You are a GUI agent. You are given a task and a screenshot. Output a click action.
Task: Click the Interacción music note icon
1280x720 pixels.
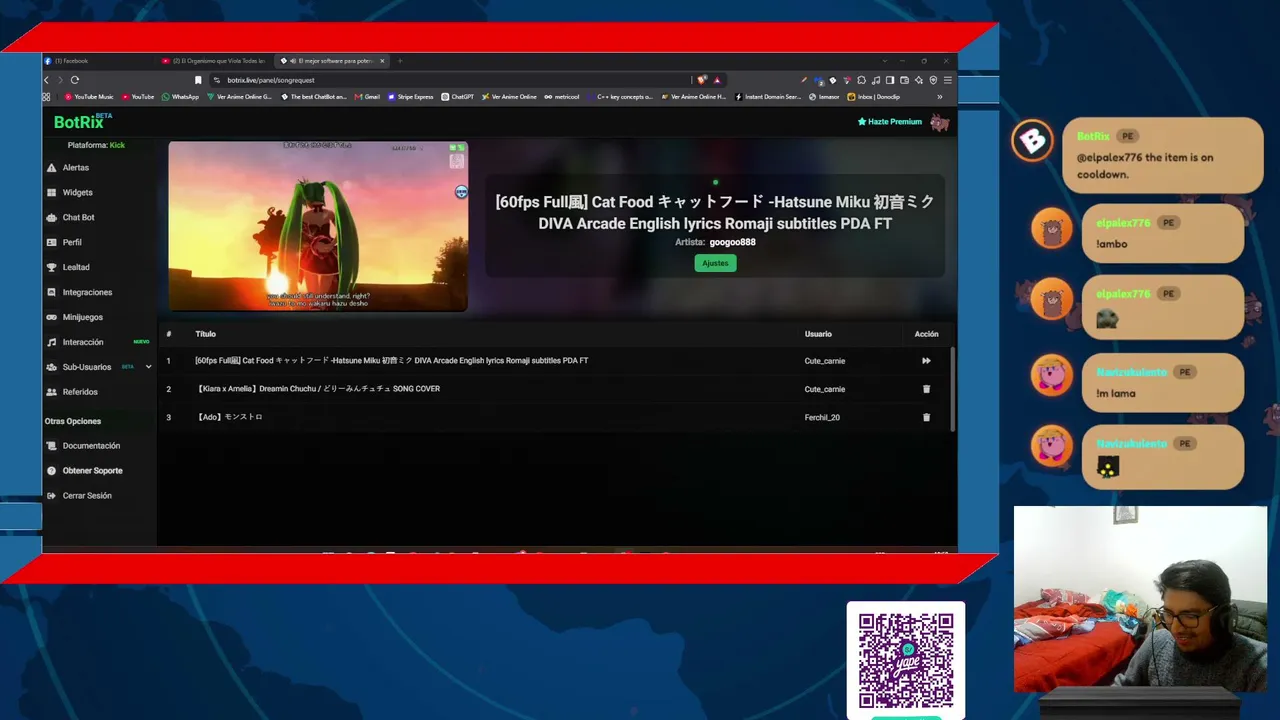52,343
